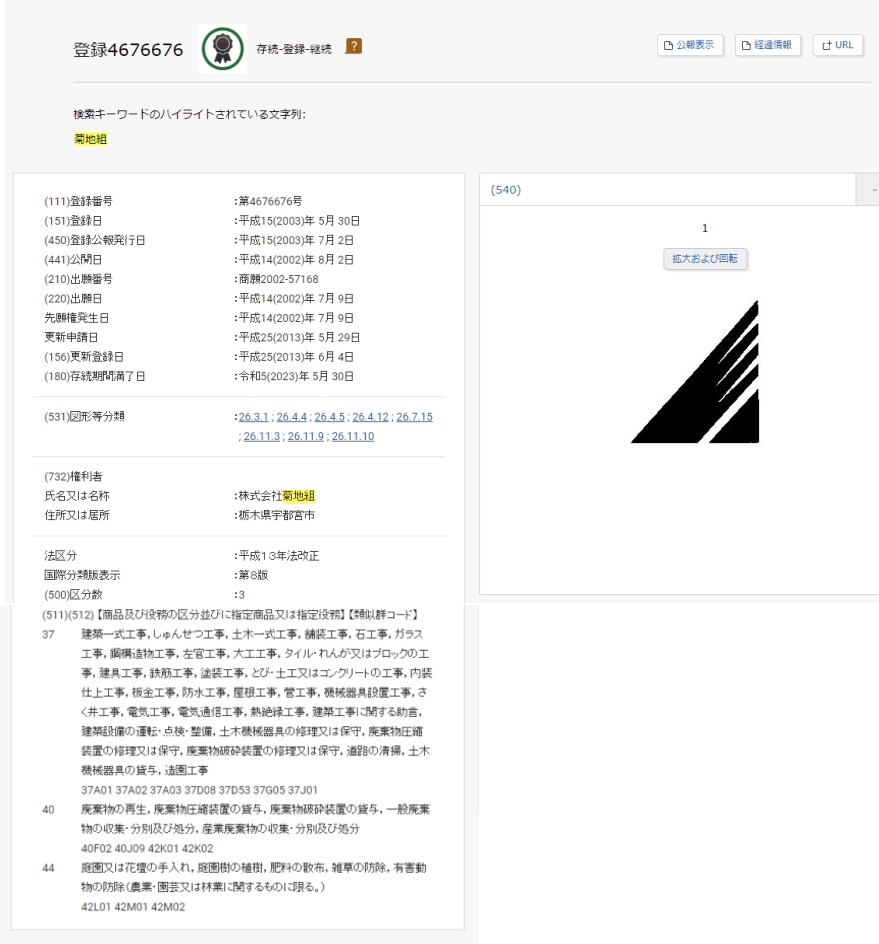Click the law category value 平成13年法改正
Image resolution: width=879 pixels, height=944 pixels.
pos(279,556)
